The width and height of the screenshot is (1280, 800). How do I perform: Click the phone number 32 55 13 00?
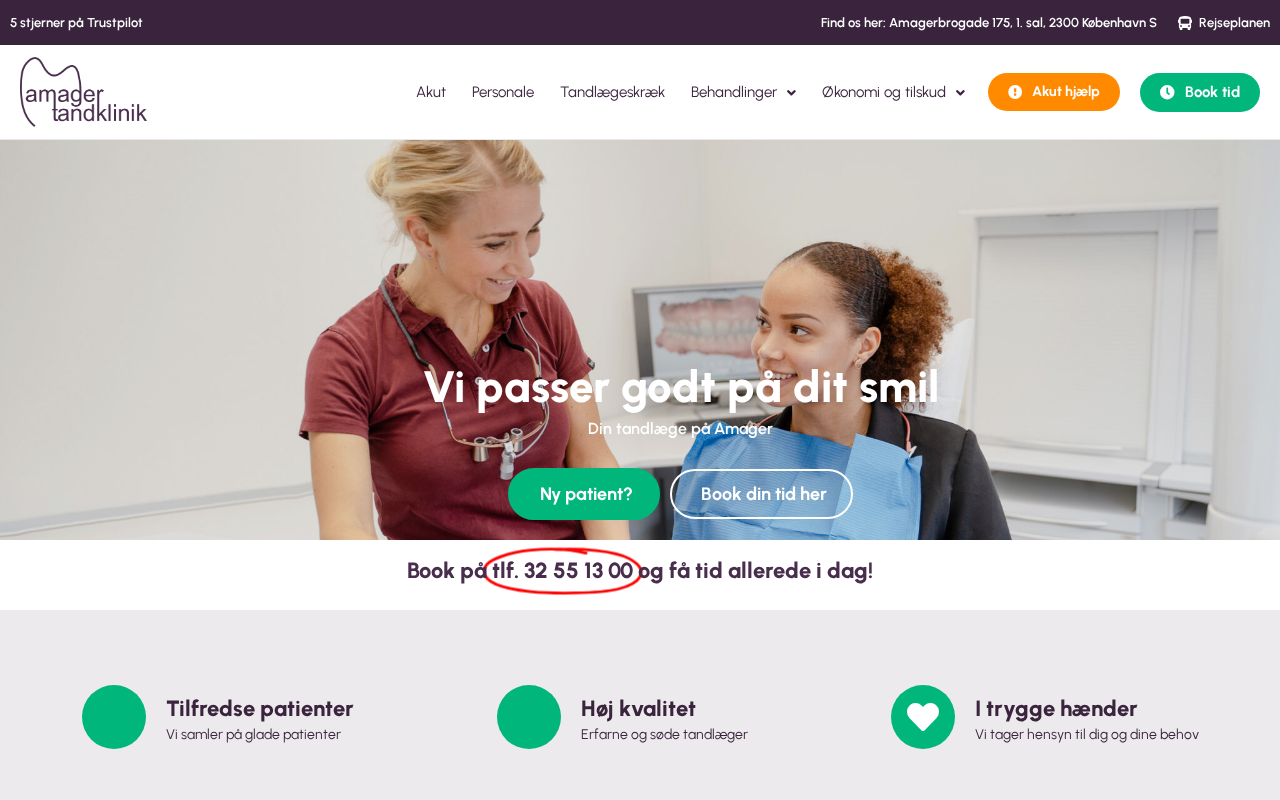(578, 571)
